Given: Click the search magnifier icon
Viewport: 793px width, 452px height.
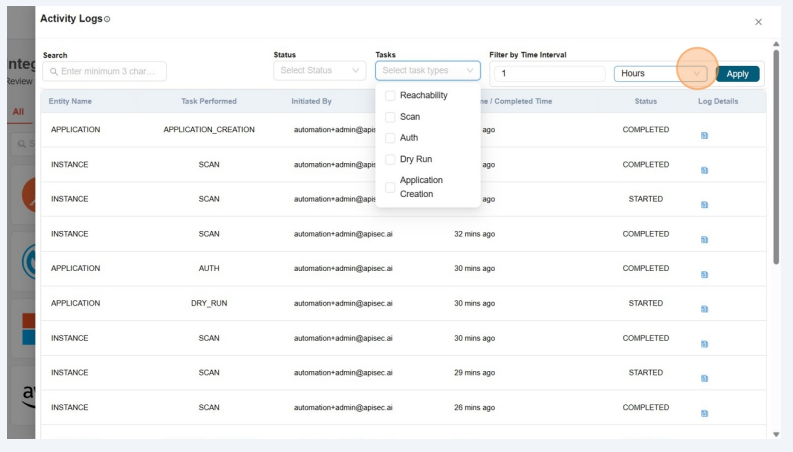Looking at the screenshot, I should tap(54, 72).
